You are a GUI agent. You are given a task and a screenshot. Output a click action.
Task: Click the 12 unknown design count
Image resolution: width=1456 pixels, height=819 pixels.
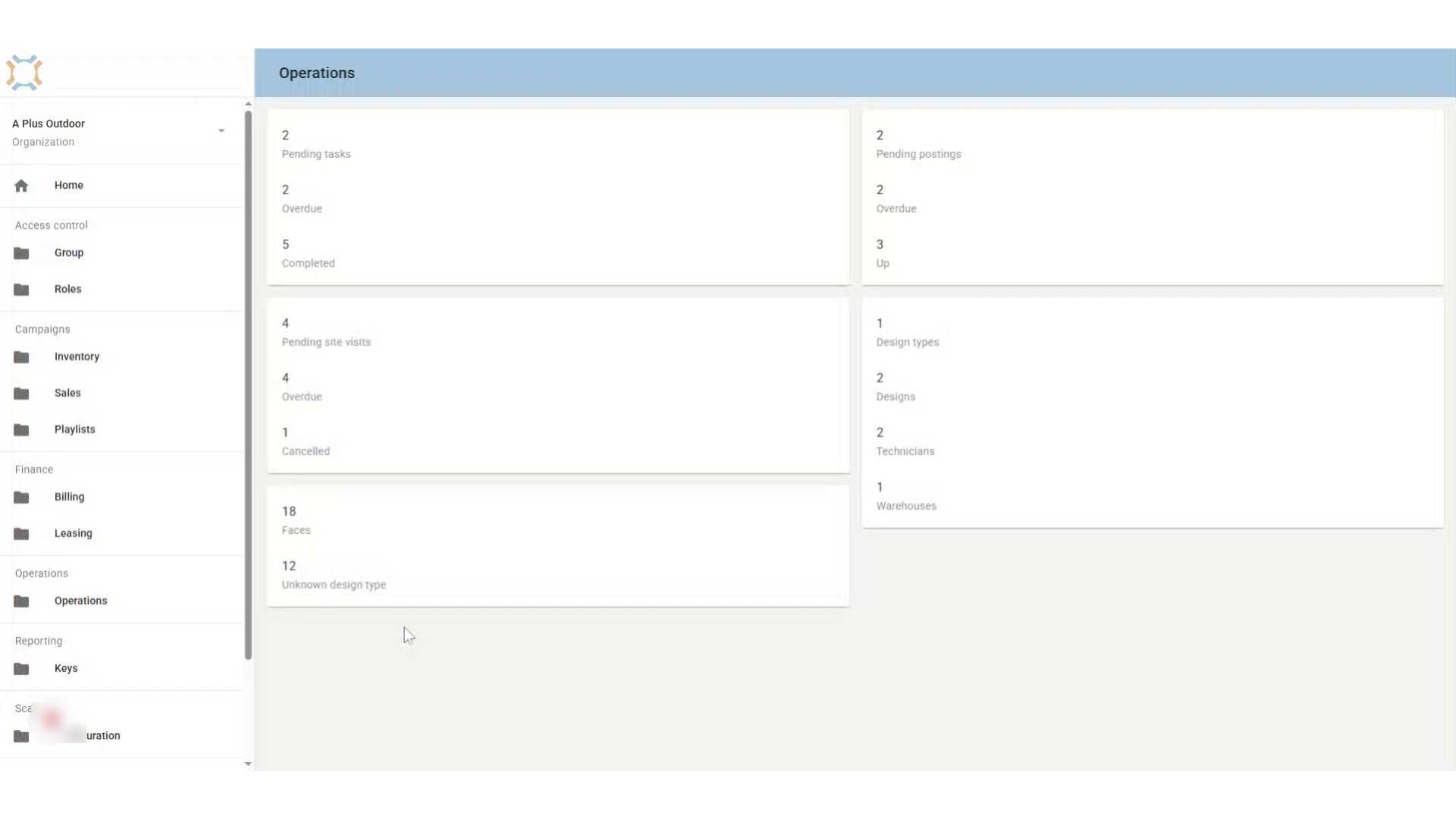289,566
